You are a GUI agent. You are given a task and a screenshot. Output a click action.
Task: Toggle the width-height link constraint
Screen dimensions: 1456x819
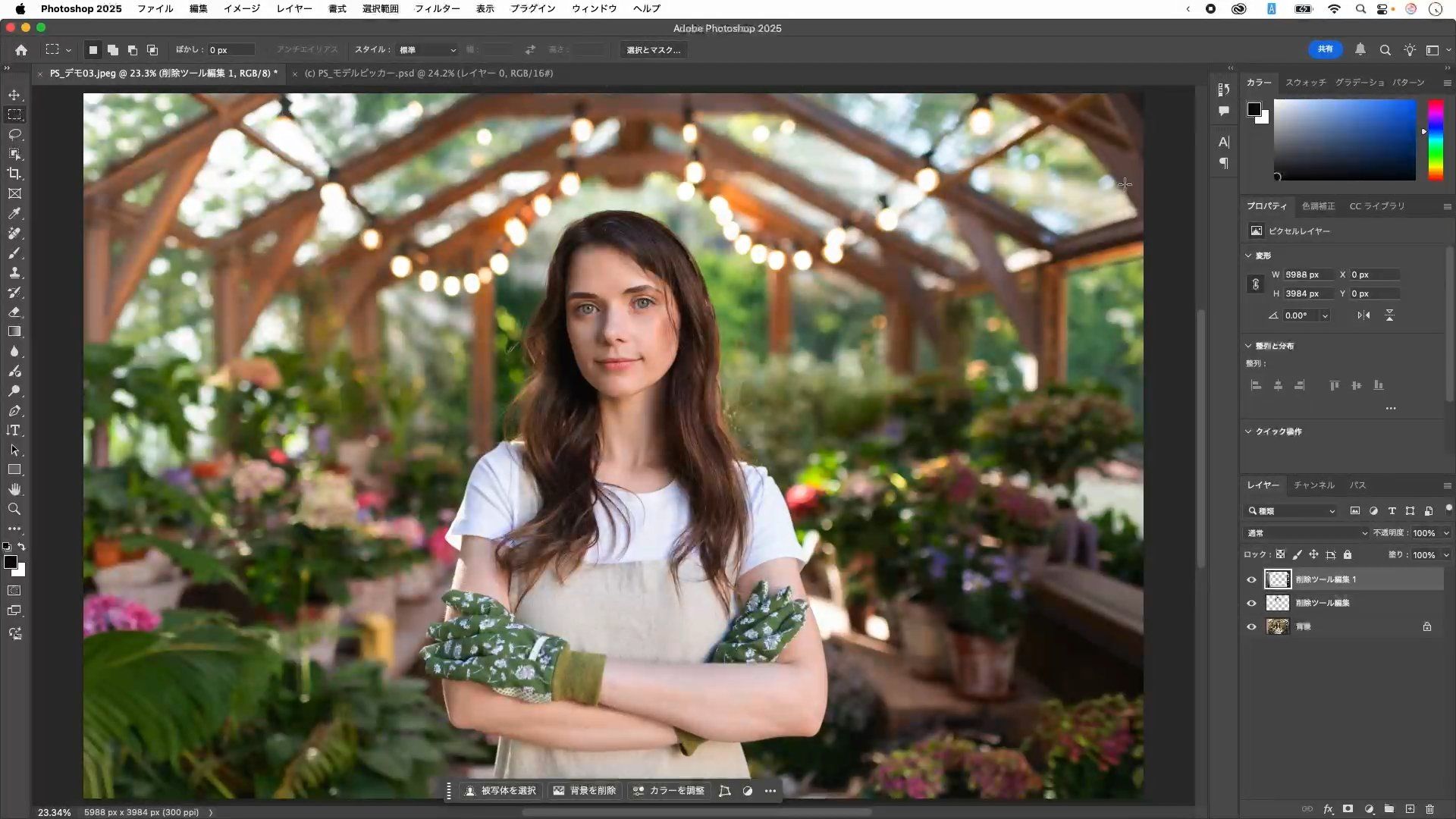pyautogui.click(x=1255, y=284)
